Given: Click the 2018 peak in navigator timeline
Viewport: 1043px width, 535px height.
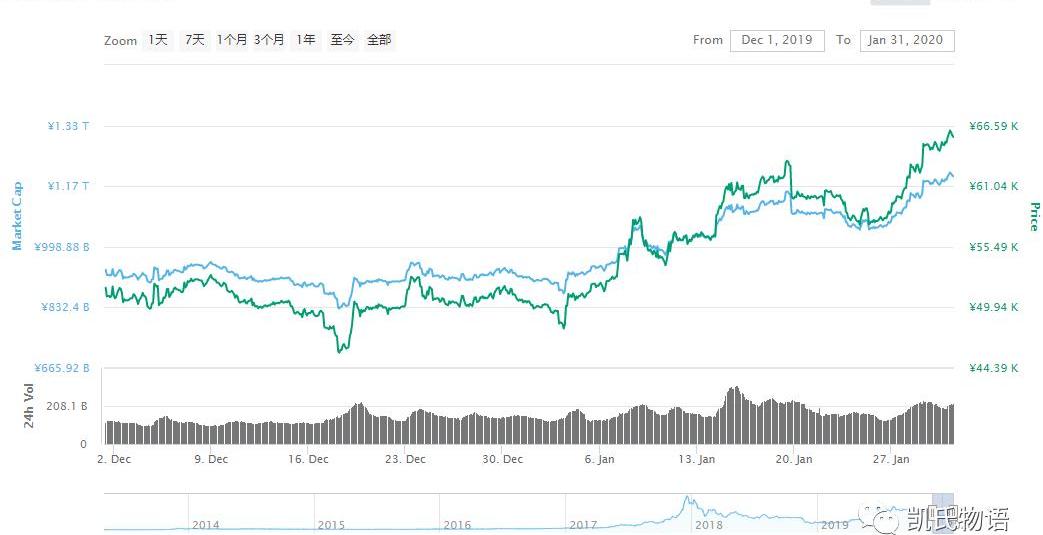Looking at the screenshot, I should [687, 500].
